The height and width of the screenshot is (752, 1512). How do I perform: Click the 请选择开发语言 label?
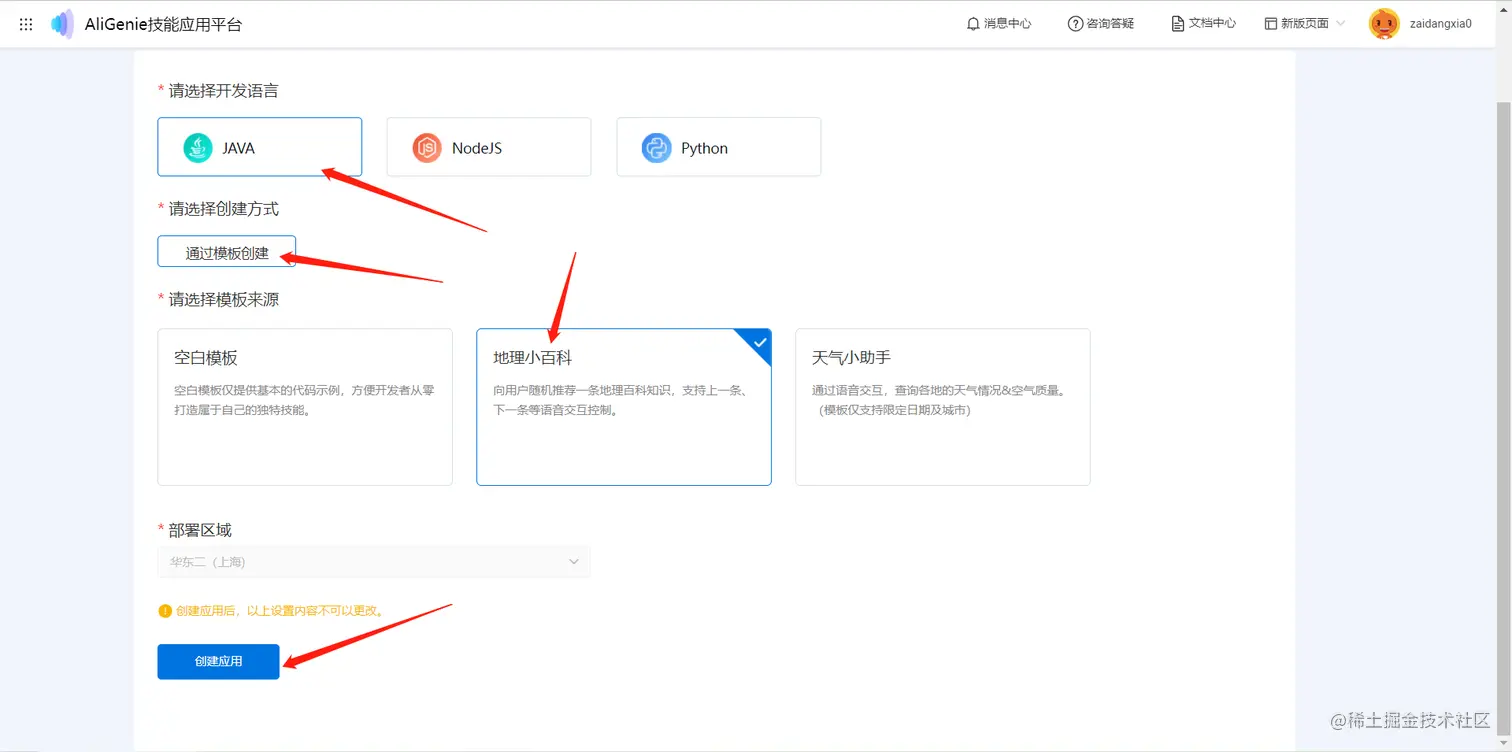pyautogui.click(x=224, y=91)
